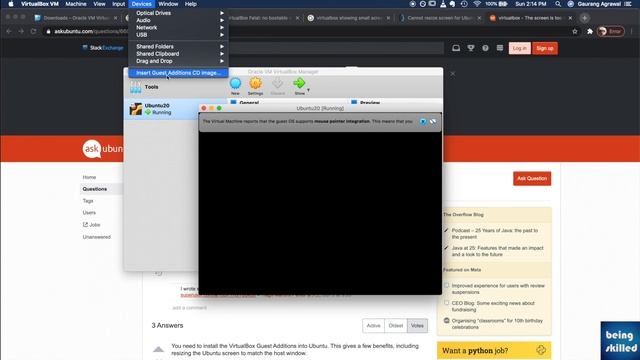Viewport: 640px width, 360px height.
Task: Sort answers by Votes
Action: pyautogui.click(x=417, y=326)
